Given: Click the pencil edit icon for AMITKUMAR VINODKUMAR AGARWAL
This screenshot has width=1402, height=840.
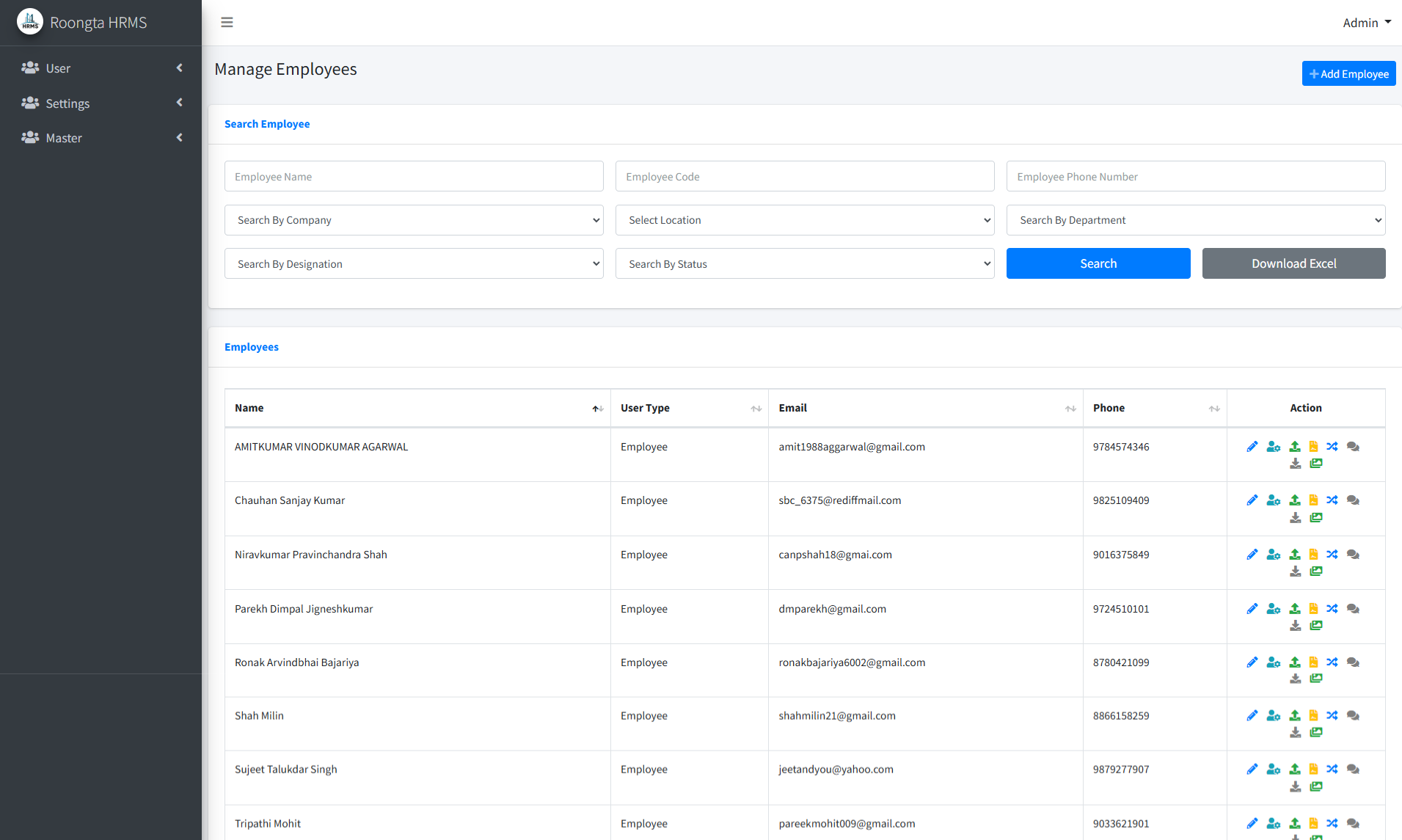Looking at the screenshot, I should pyautogui.click(x=1252, y=447).
